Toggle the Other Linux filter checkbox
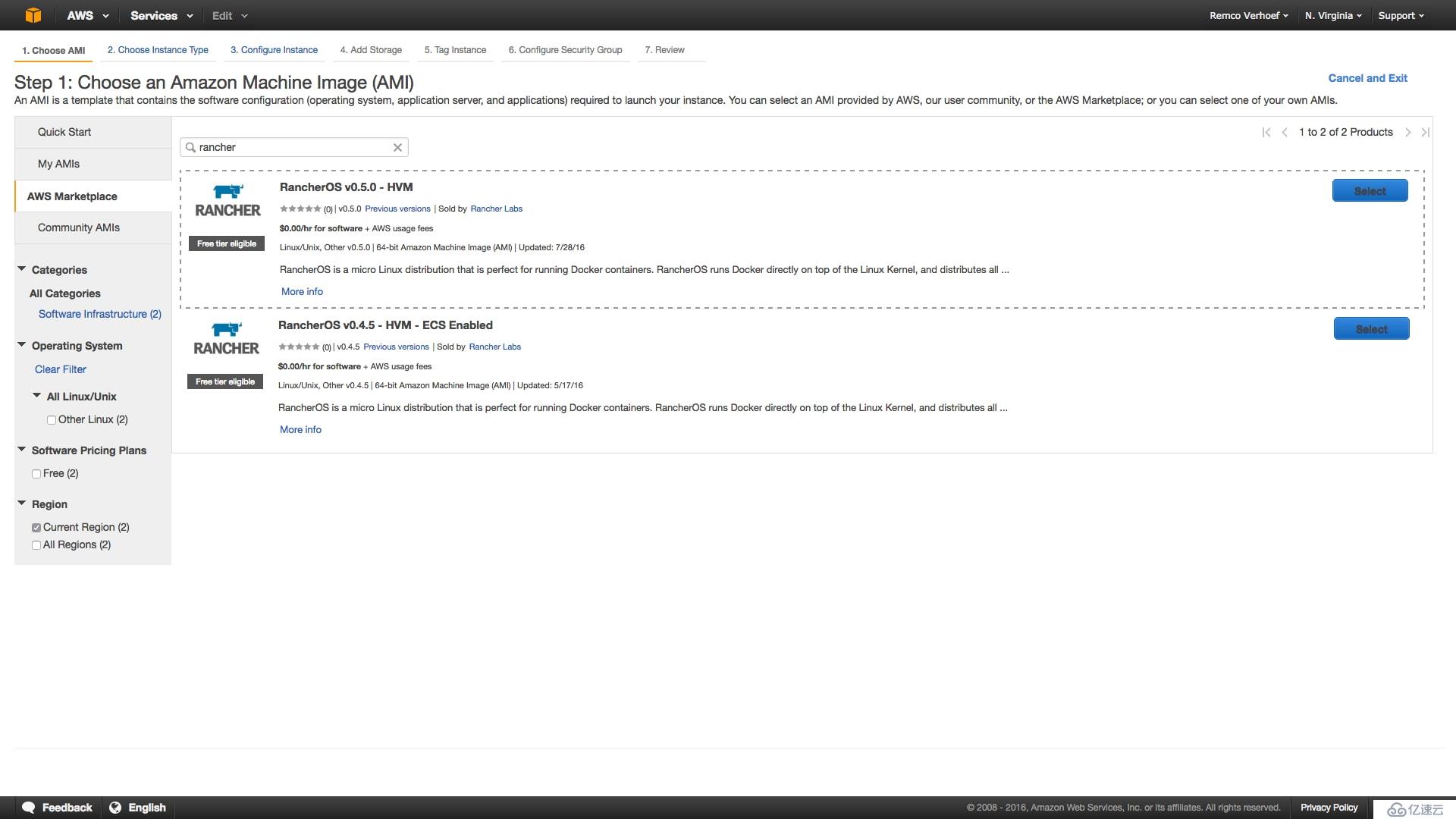This screenshot has width=1456, height=819. point(51,420)
